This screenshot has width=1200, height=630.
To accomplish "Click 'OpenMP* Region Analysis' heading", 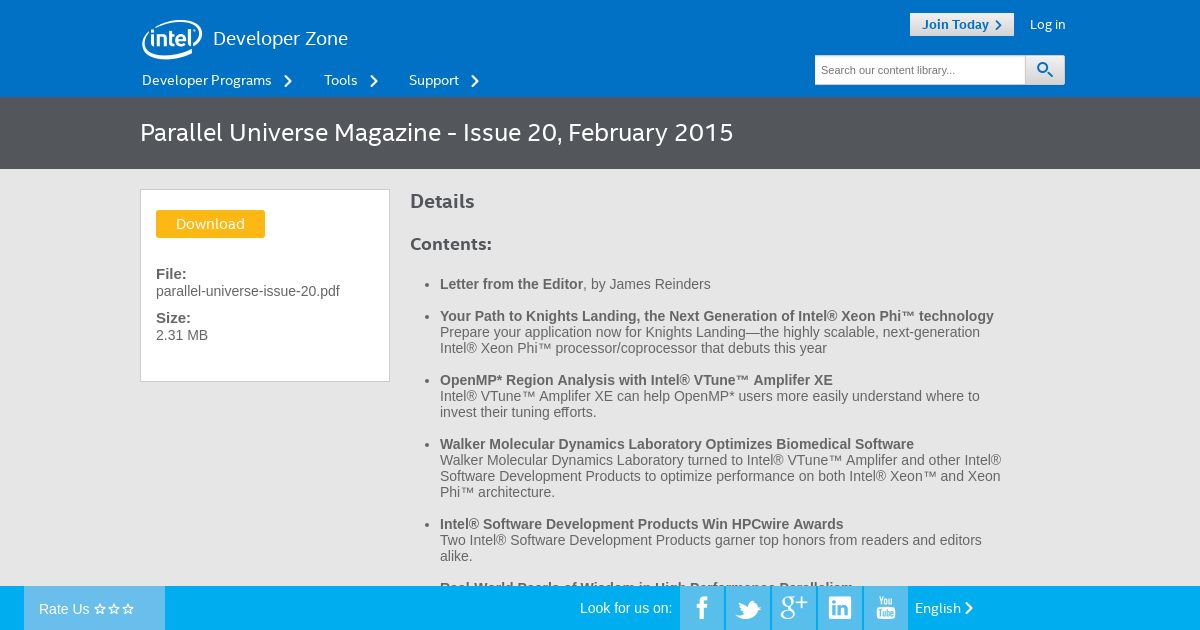I will (636, 380).
